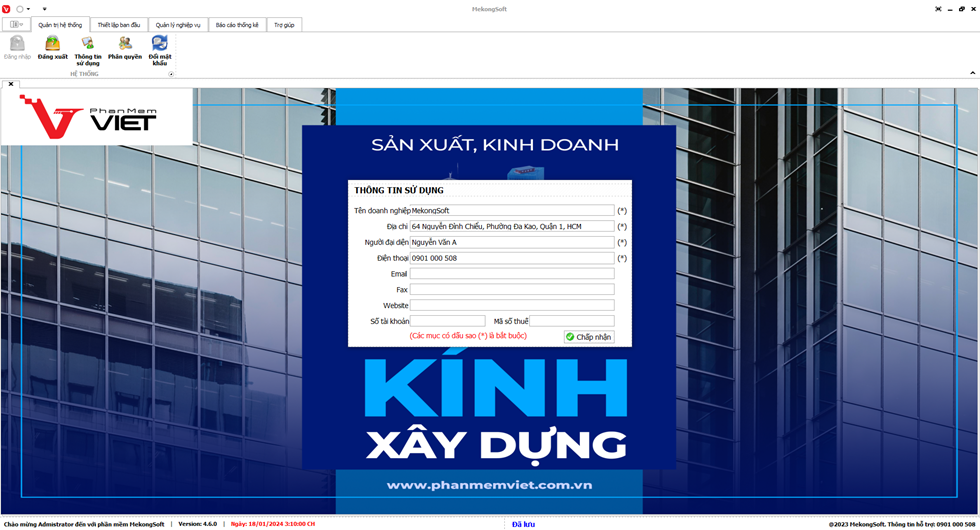The width and height of the screenshot is (980, 530).
Task: Click the Website input field
Action: click(512, 305)
